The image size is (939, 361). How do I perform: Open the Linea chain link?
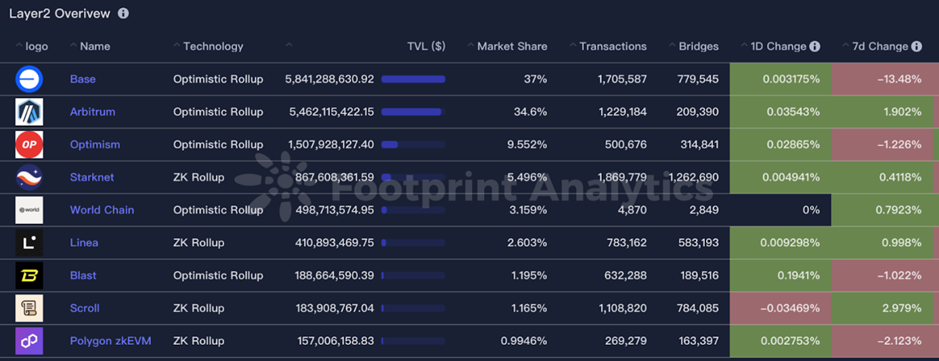tap(84, 242)
